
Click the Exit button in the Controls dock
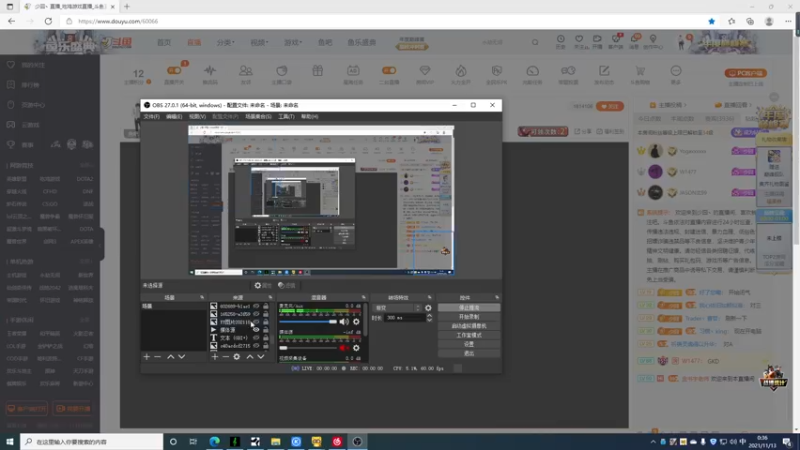pos(469,354)
